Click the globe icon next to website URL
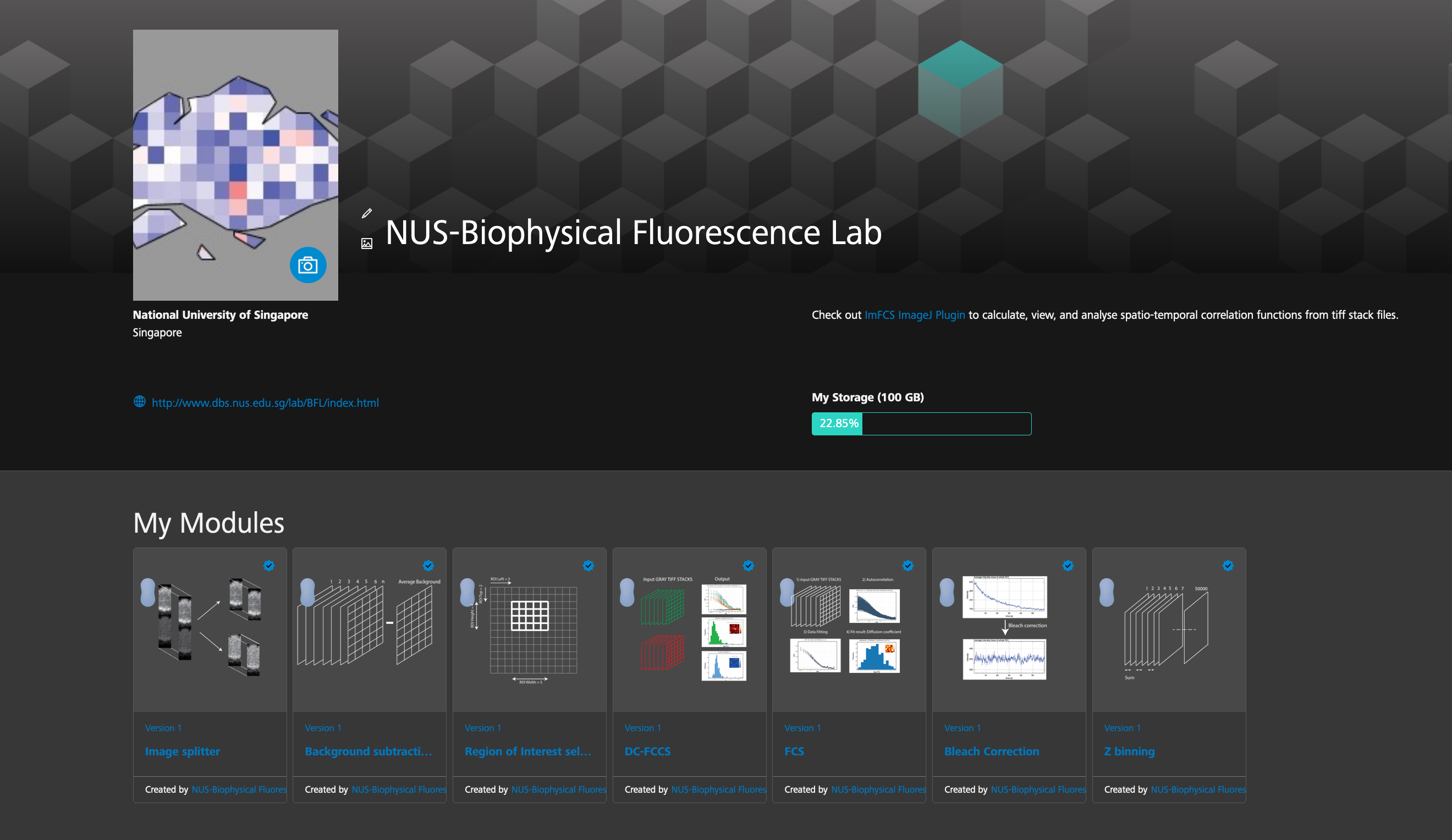Viewport: 1452px width, 840px height. click(140, 402)
